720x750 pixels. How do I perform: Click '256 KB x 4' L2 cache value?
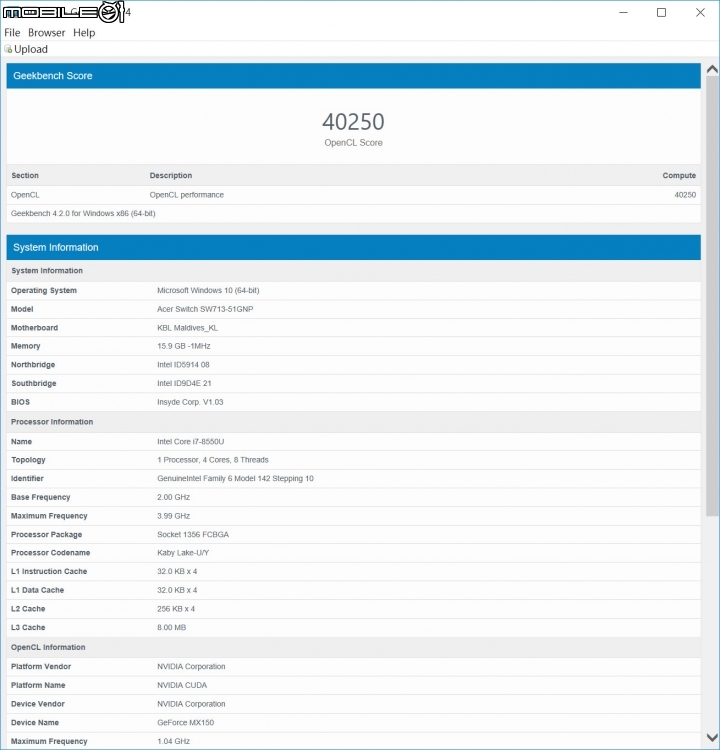coord(176,609)
